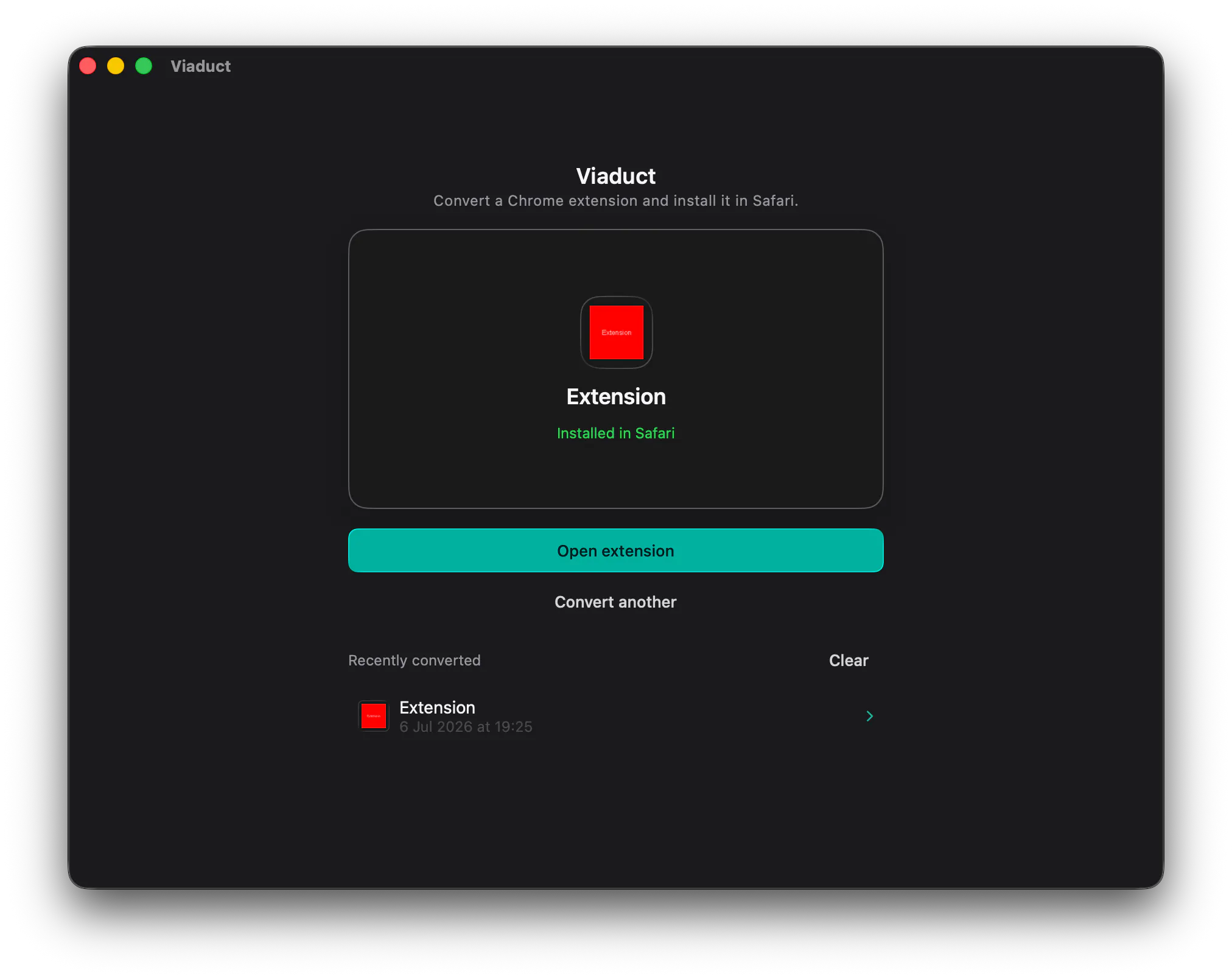Minimize the Viaduct window with yellow button
The height and width of the screenshot is (979, 1232).
(x=116, y=66)
